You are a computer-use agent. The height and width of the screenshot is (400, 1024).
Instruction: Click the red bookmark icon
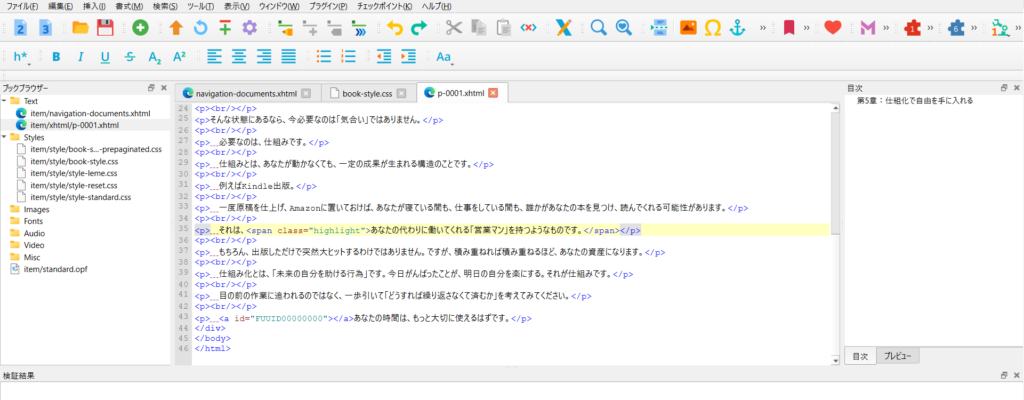[x=789, y=28]
